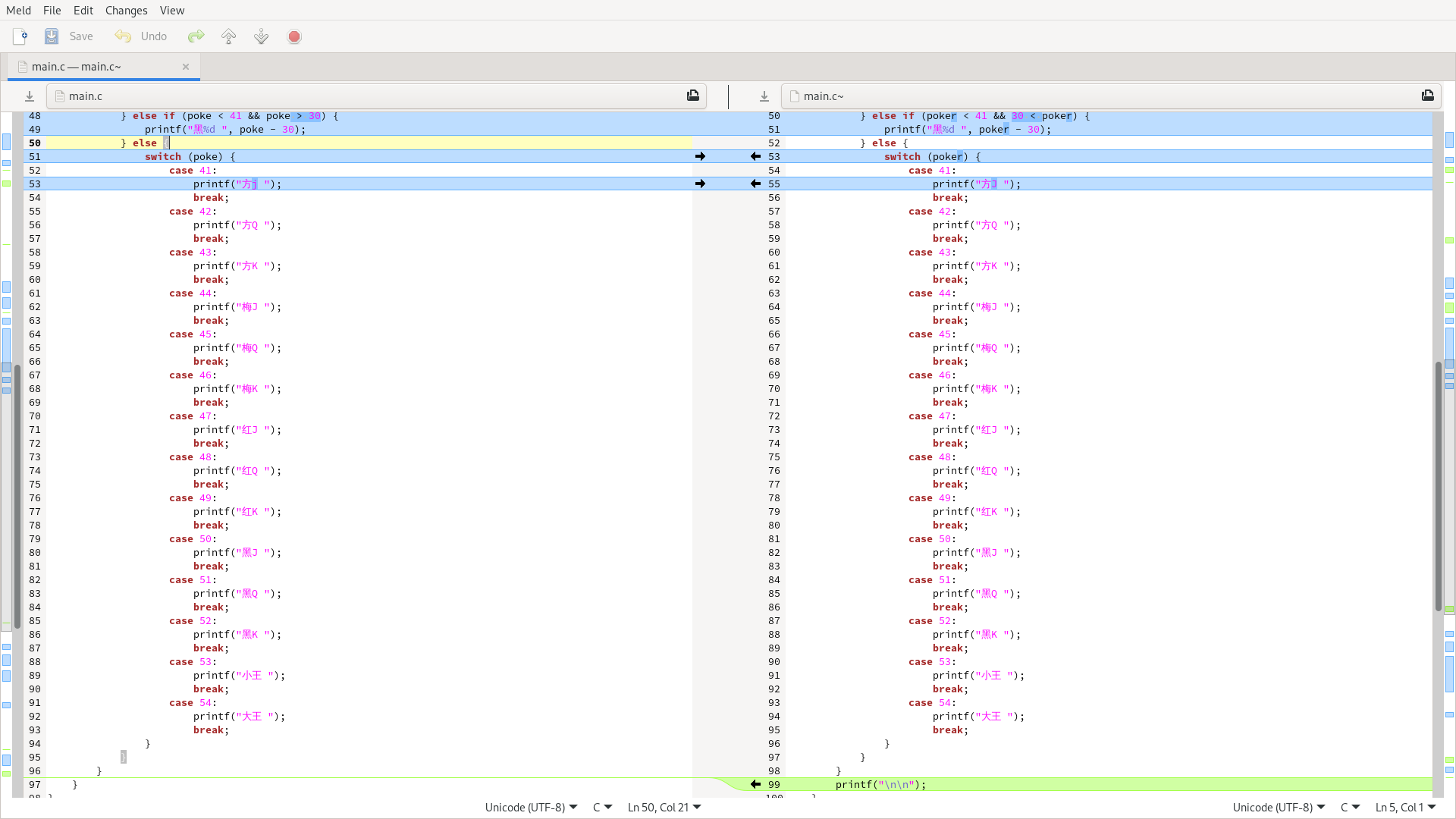Close the main.c — main.c~ tab
The width and height of the screenshot is (1456, 819).
tap(186, 67)
